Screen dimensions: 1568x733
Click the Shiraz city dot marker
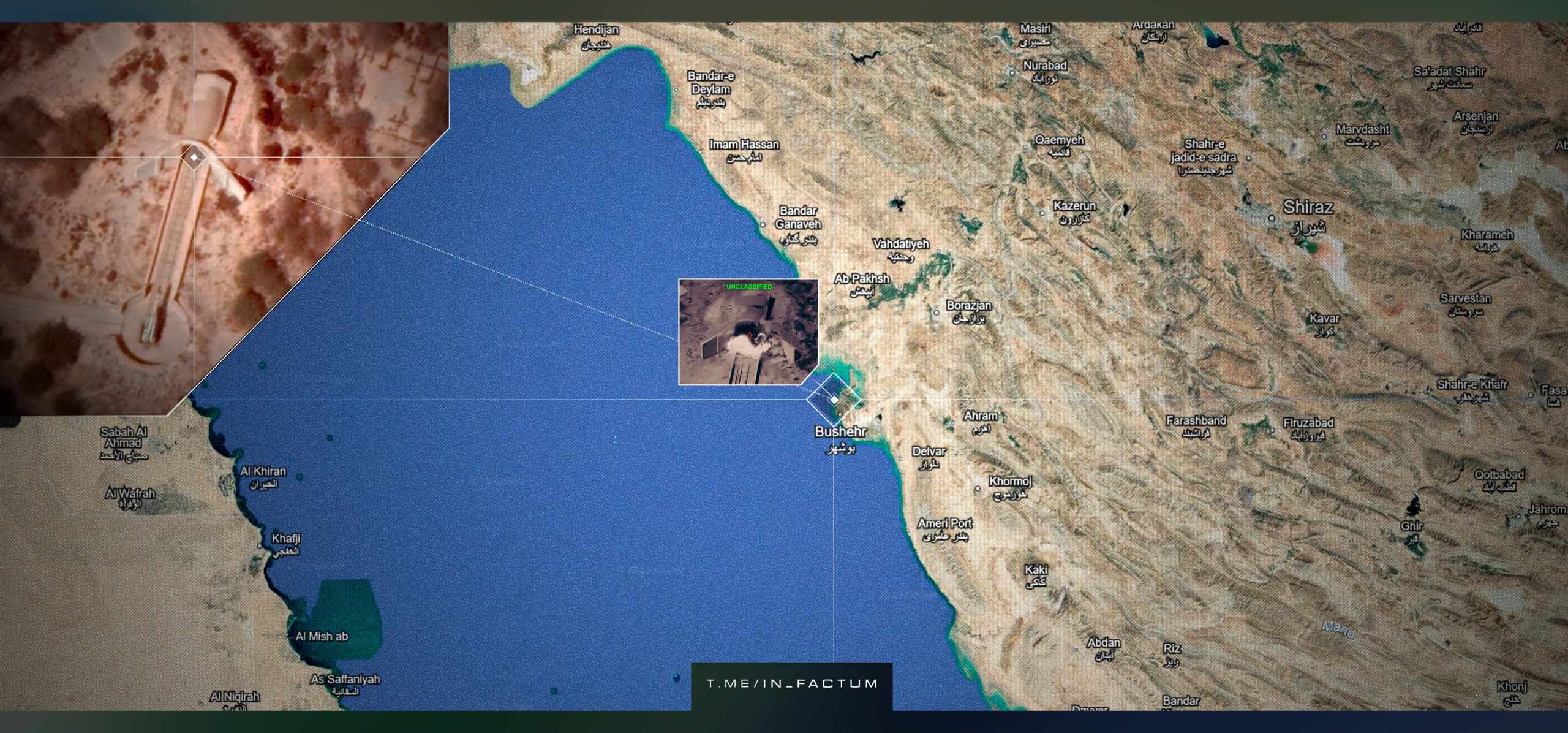tap(1271, 218)
